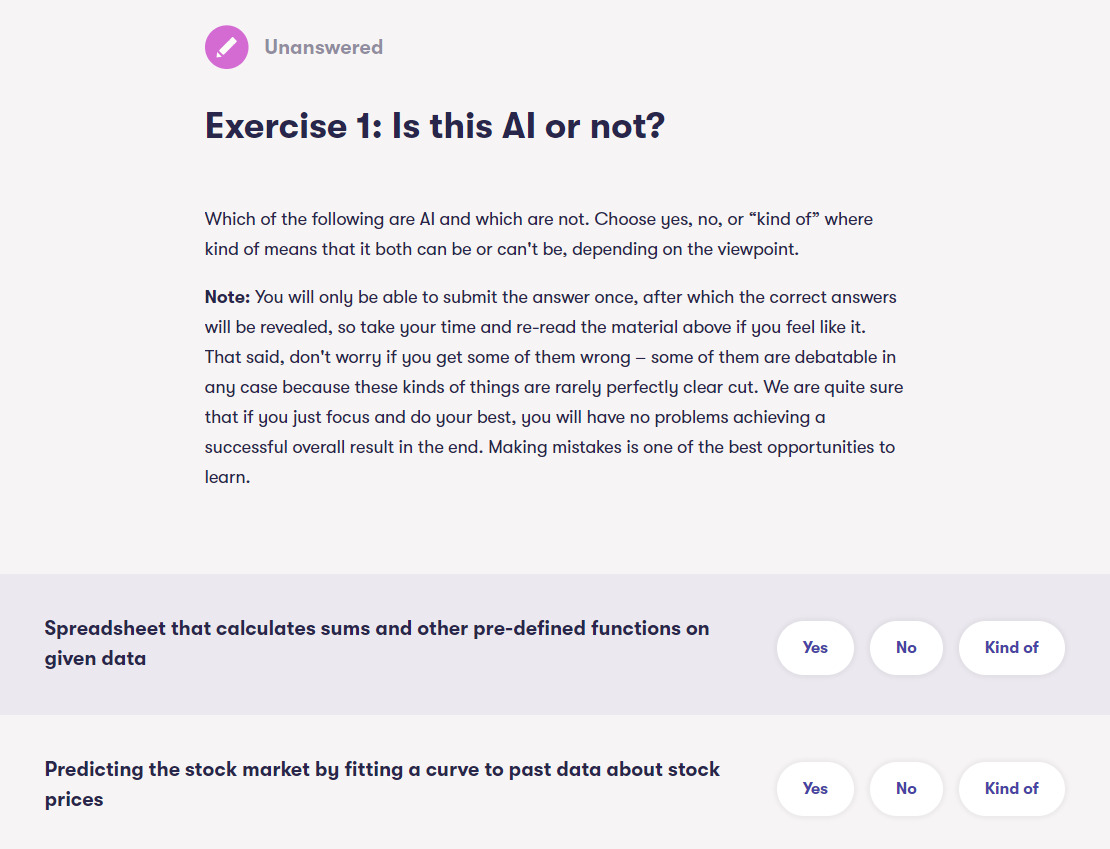Select No for stock market prediction
Image resolution: width=1110 pixels, height=849 pixels.
coord(906,788)
